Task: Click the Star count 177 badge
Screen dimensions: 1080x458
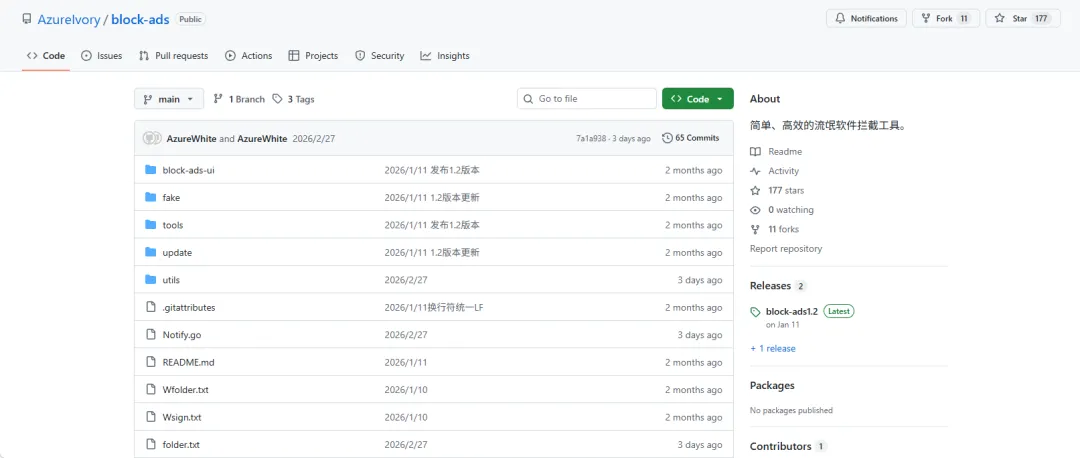Action: pos(1041,19)
